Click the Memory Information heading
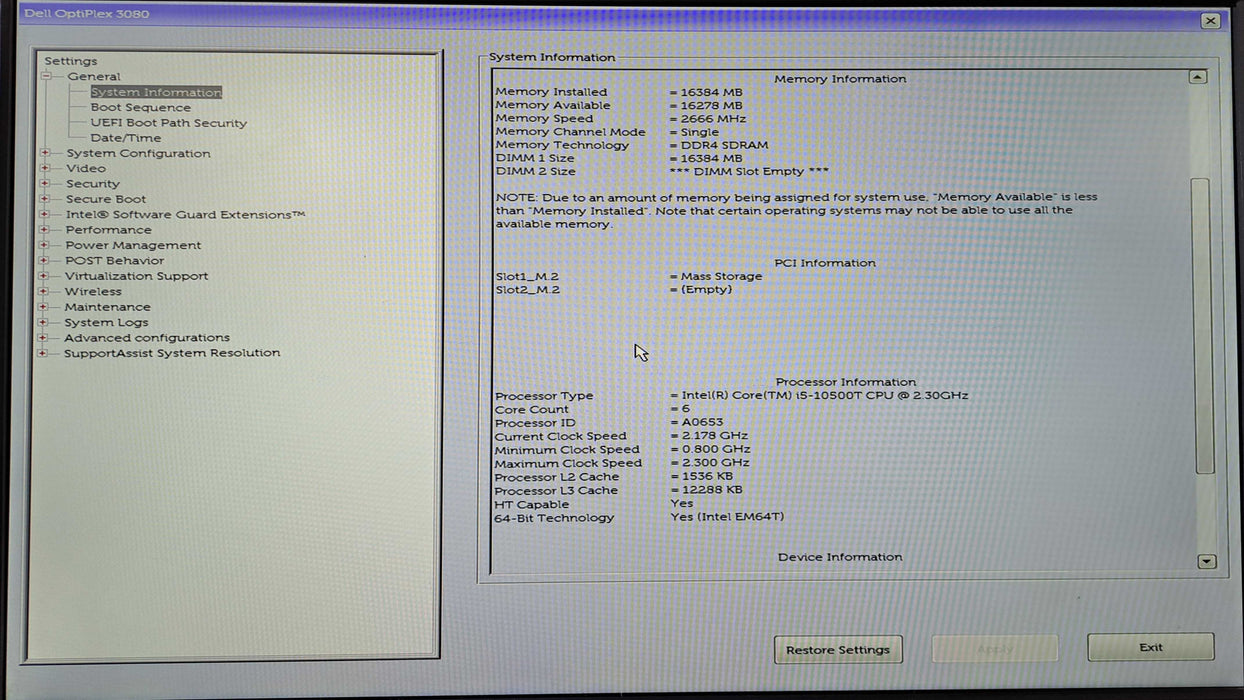The image size is (1244, 700). click(840, 79)
